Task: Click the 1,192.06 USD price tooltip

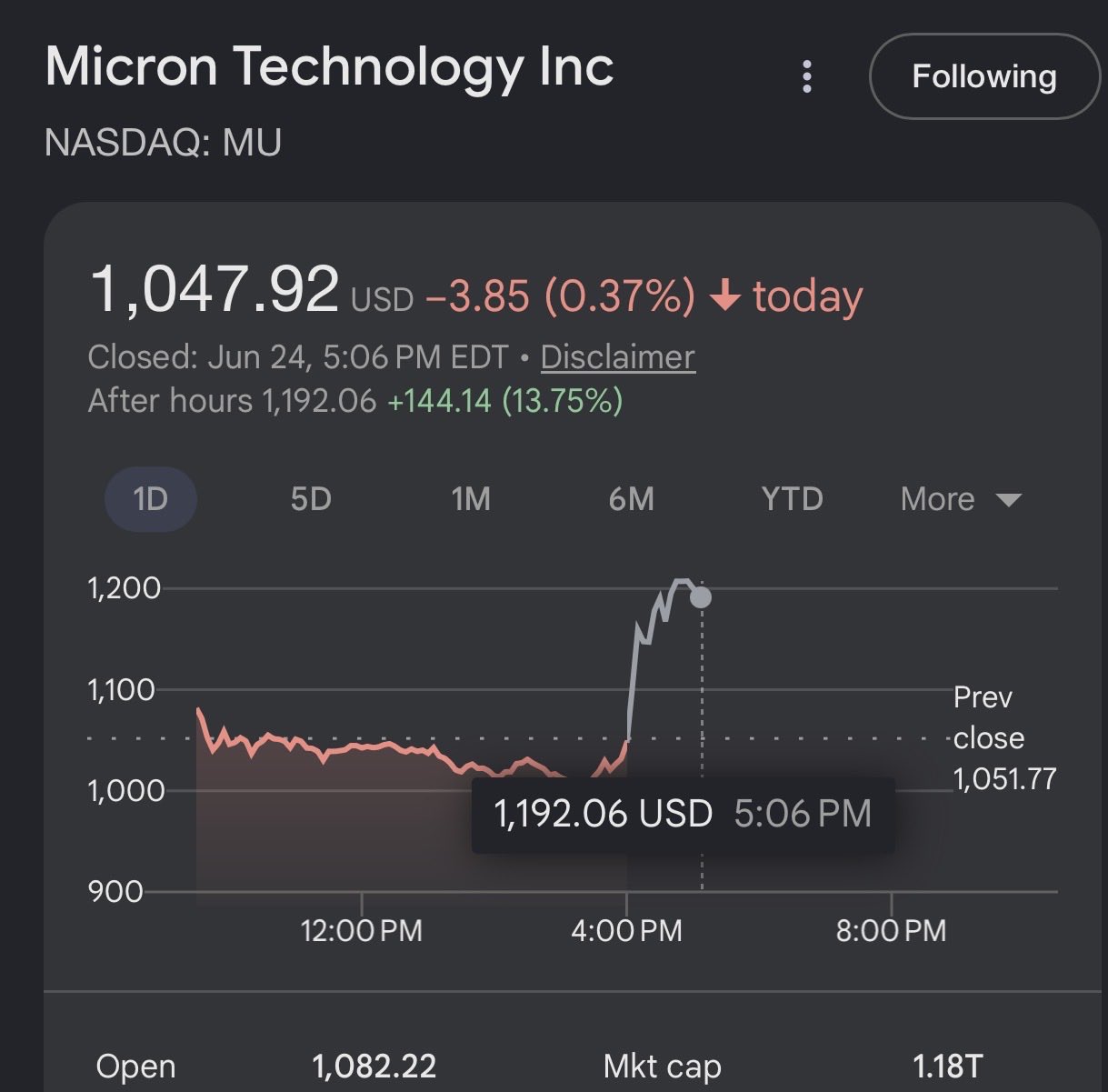Action: tap(684, 814)
